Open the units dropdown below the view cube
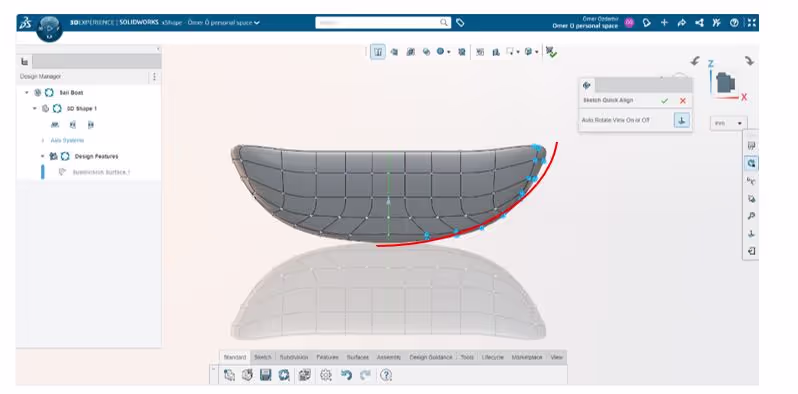This screenshot has width=798, height=394. [x=728, y=123]
